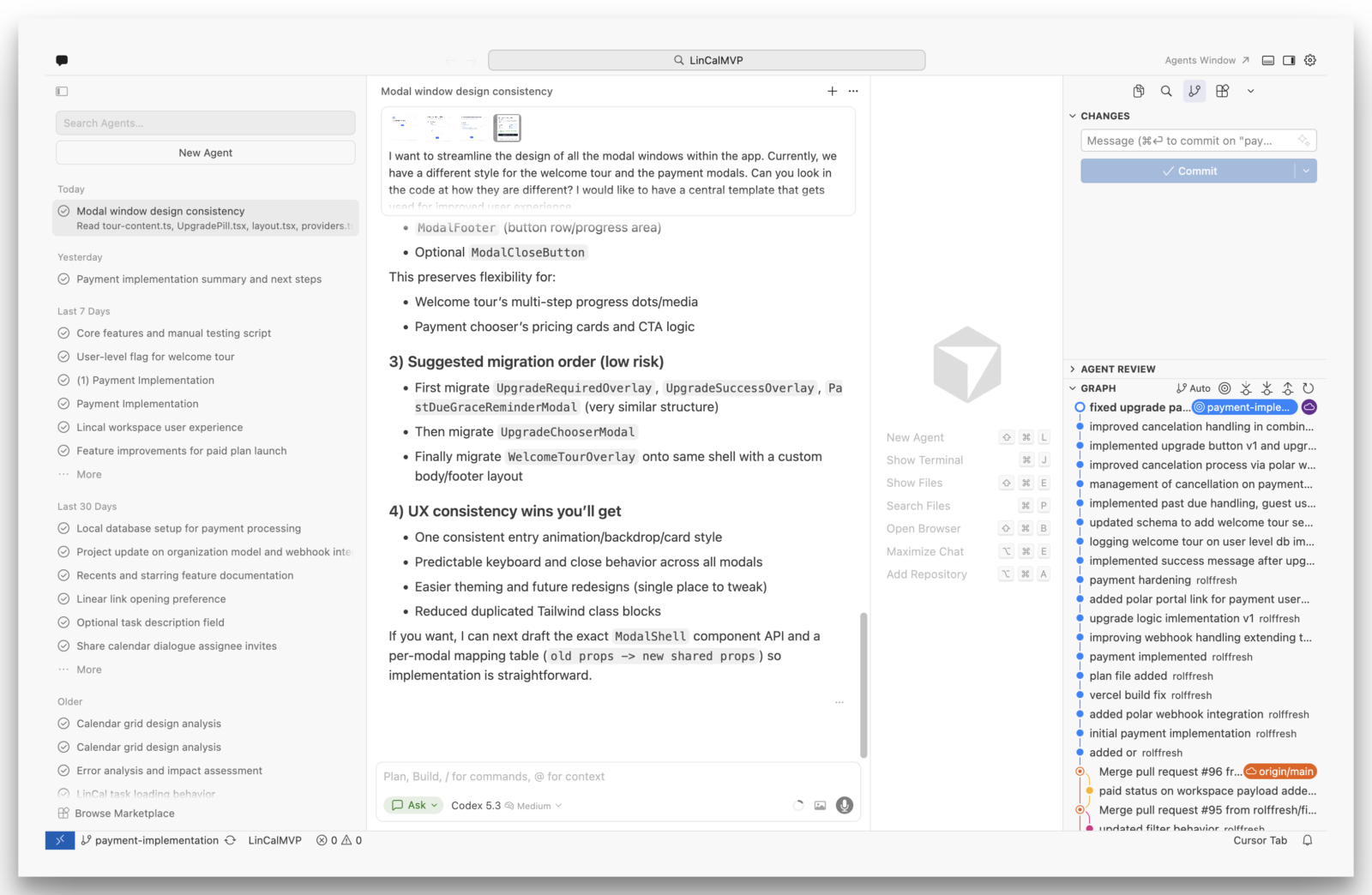Select Calendar grid design analysis conversation
This screenshot has height=895, width=1372.
click(x=148, y=724)
